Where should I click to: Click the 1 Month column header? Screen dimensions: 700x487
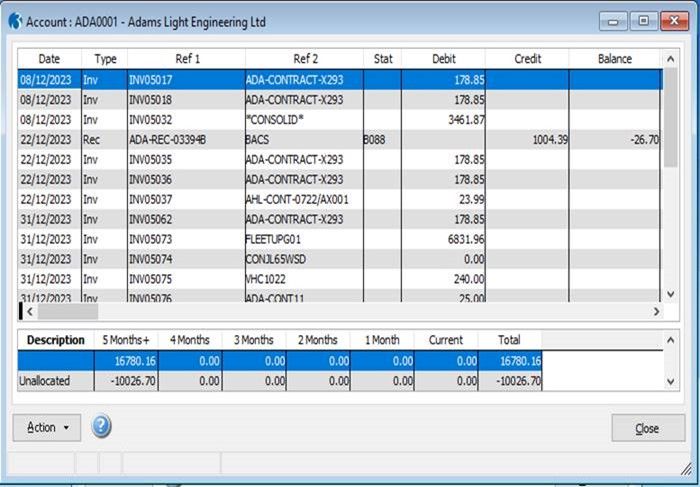(382, 340)
